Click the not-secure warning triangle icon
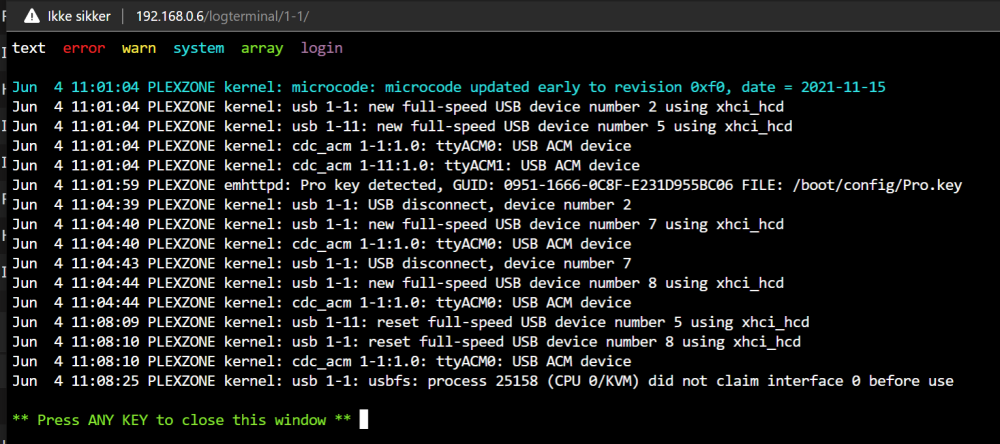The image size is (1000, 444). pyautogui.click(x=32, y=17)
